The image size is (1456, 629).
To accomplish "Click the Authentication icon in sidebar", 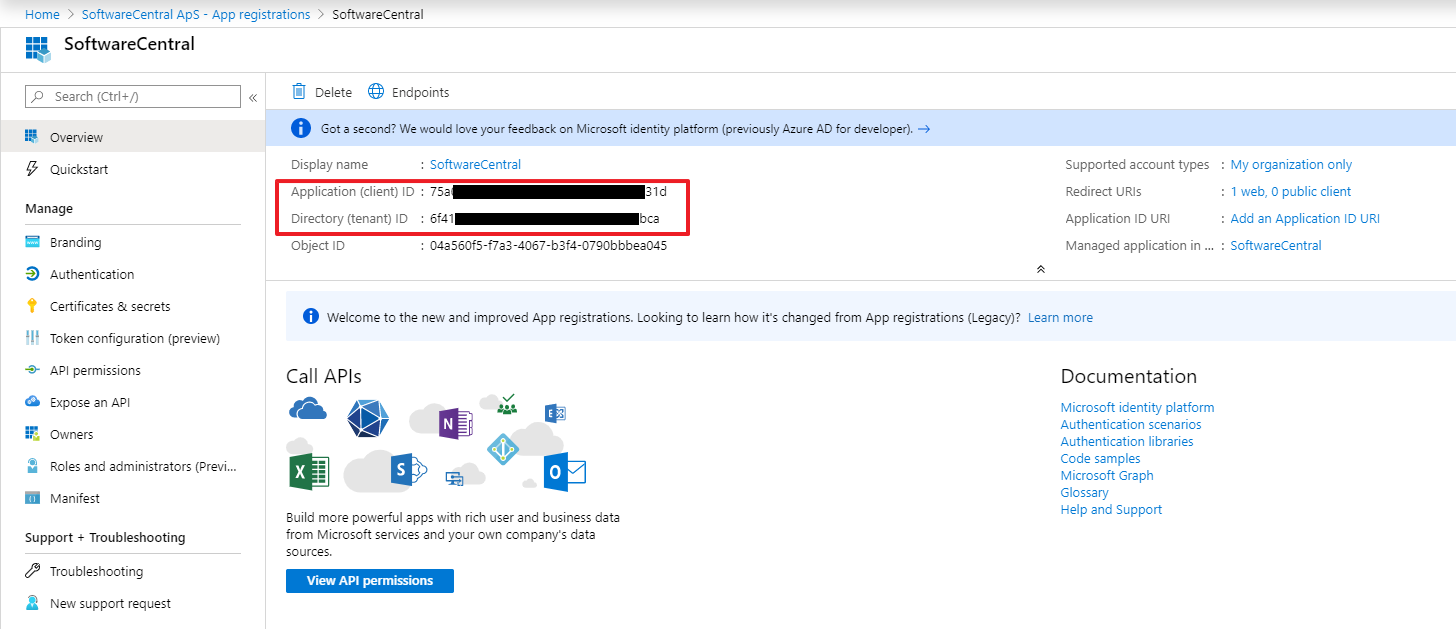I will tap(32, 274).
